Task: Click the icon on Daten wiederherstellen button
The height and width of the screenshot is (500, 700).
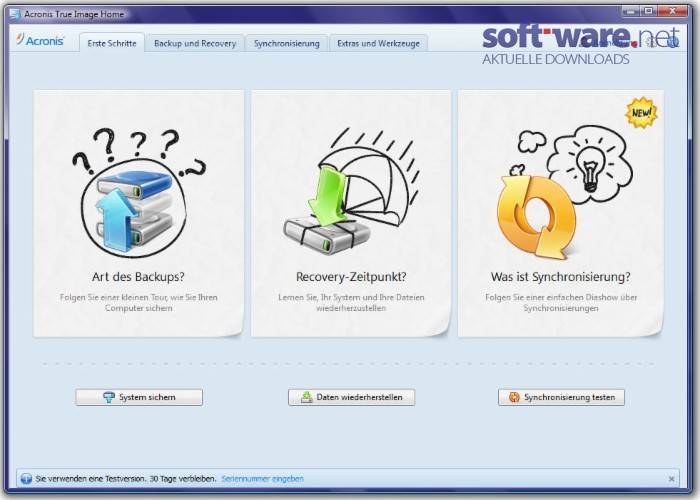Action: tap(307, 397)
